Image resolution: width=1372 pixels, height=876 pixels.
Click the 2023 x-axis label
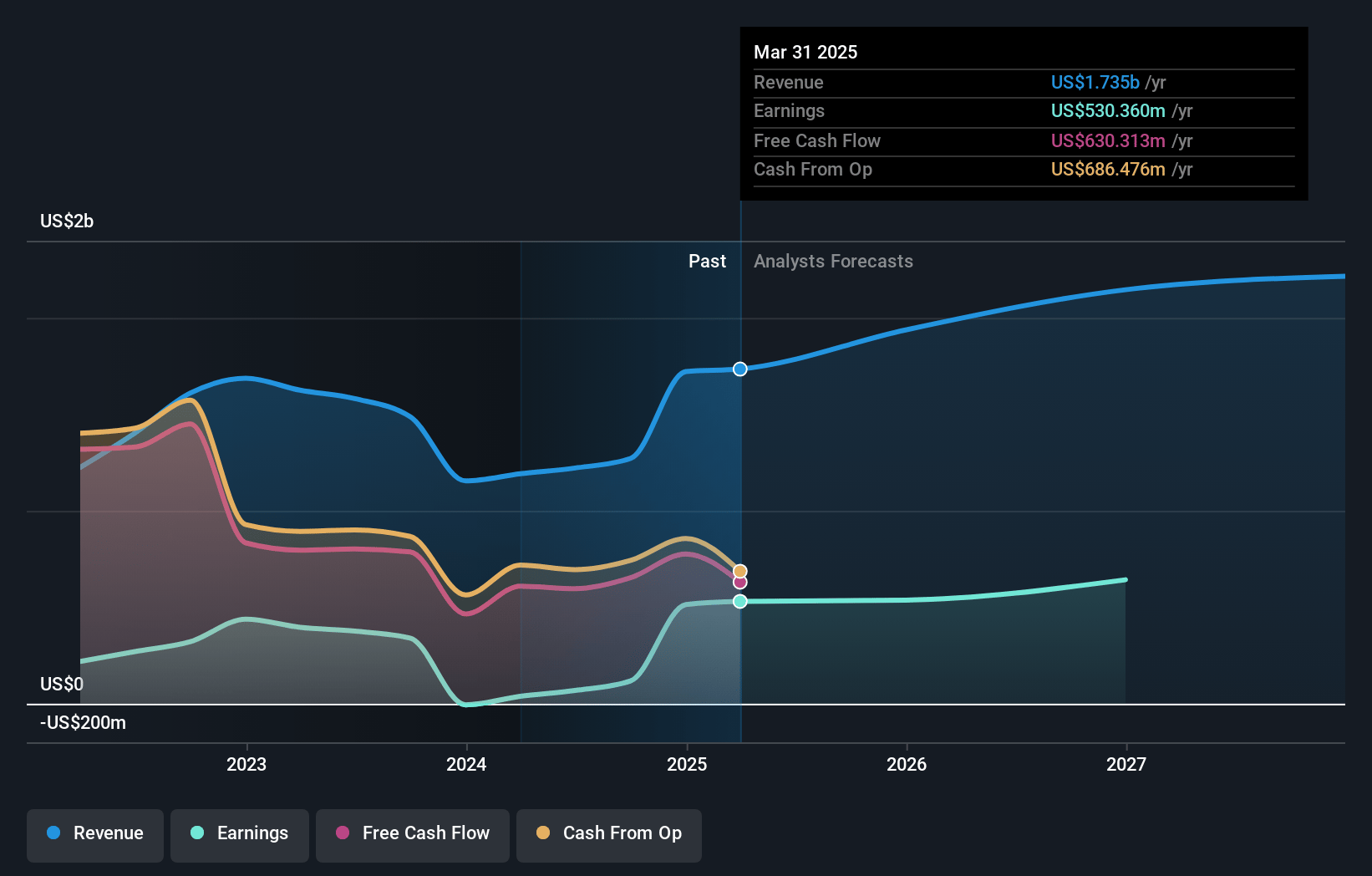click(246, 764)
